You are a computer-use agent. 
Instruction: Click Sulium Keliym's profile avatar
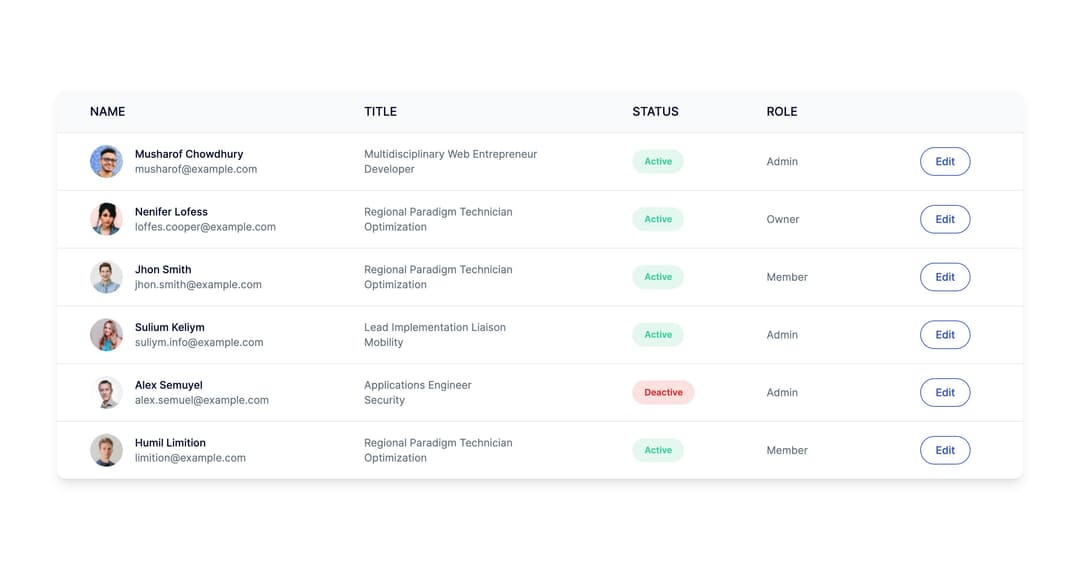click(106, 335)
